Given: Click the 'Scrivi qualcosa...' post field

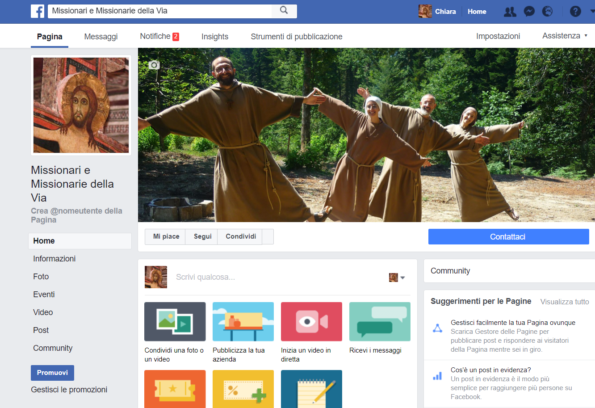Looking at the screenshot, I should 279,277.
